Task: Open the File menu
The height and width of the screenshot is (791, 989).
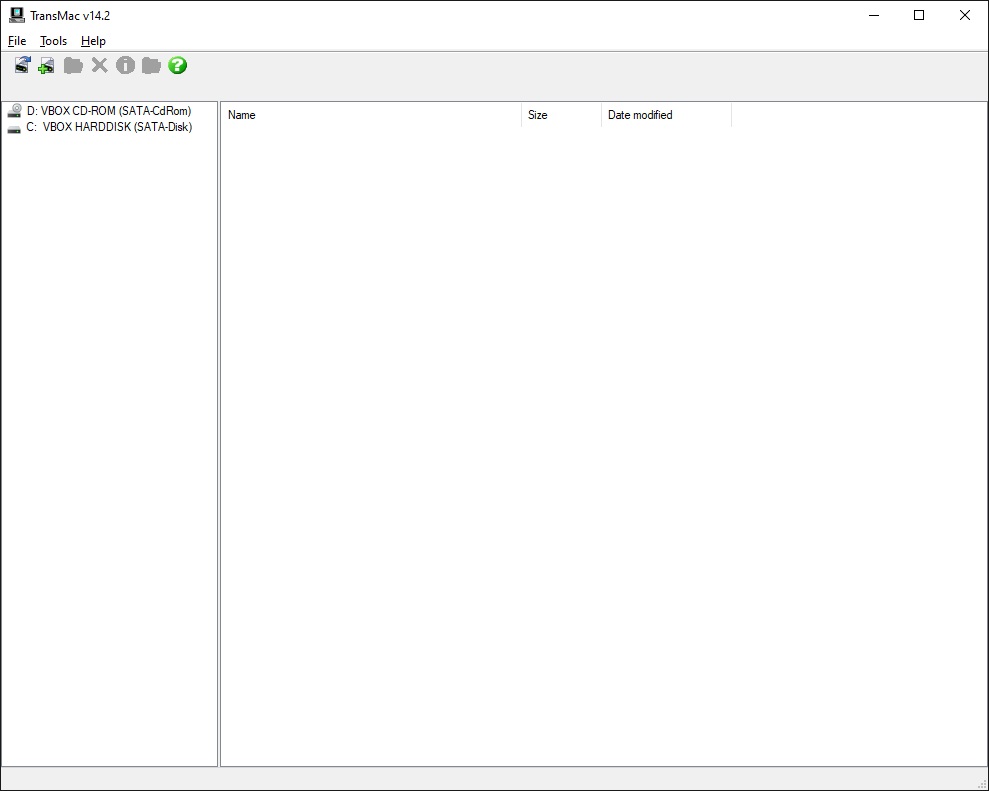Action: (17, 41)
